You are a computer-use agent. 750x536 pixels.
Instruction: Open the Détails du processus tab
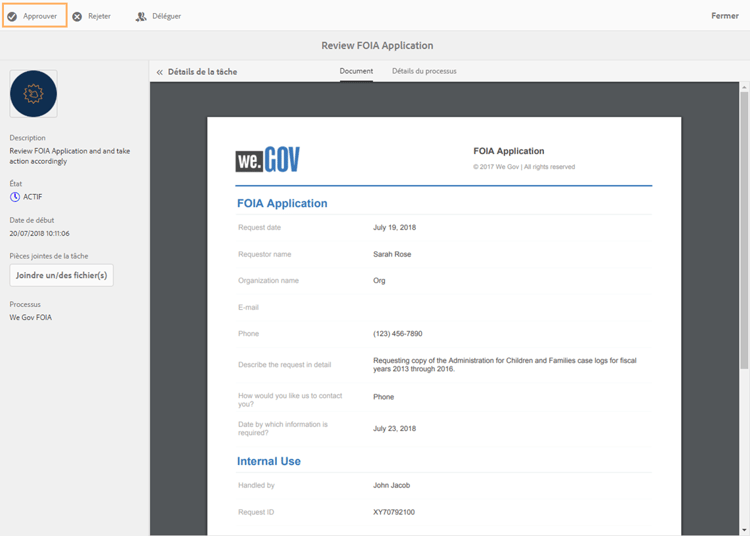tap(424, 71)
